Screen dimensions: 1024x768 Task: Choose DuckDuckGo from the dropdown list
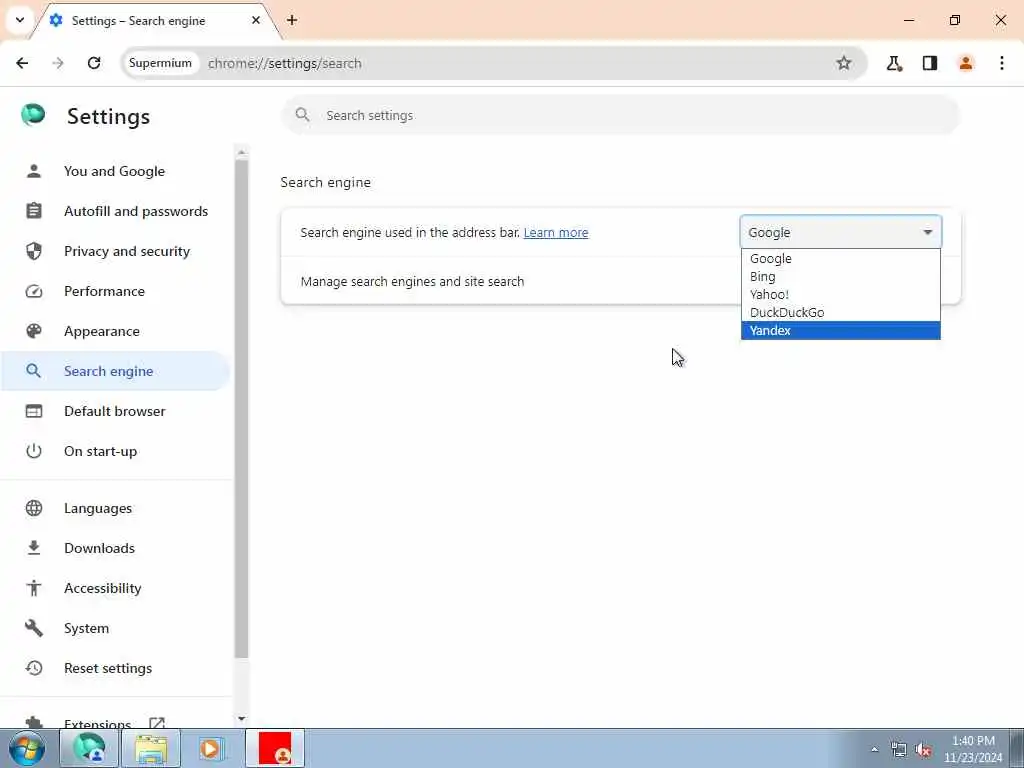click(840, 312)
